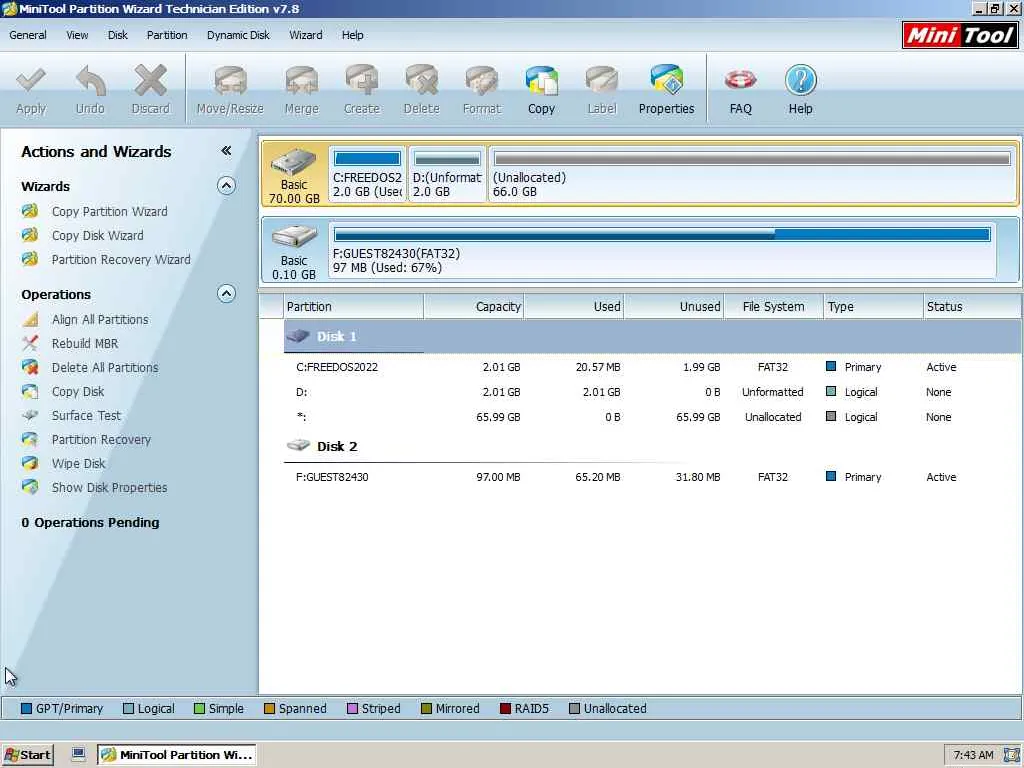
Task: Click the RAID5 legend swatch
Action: 505,709
